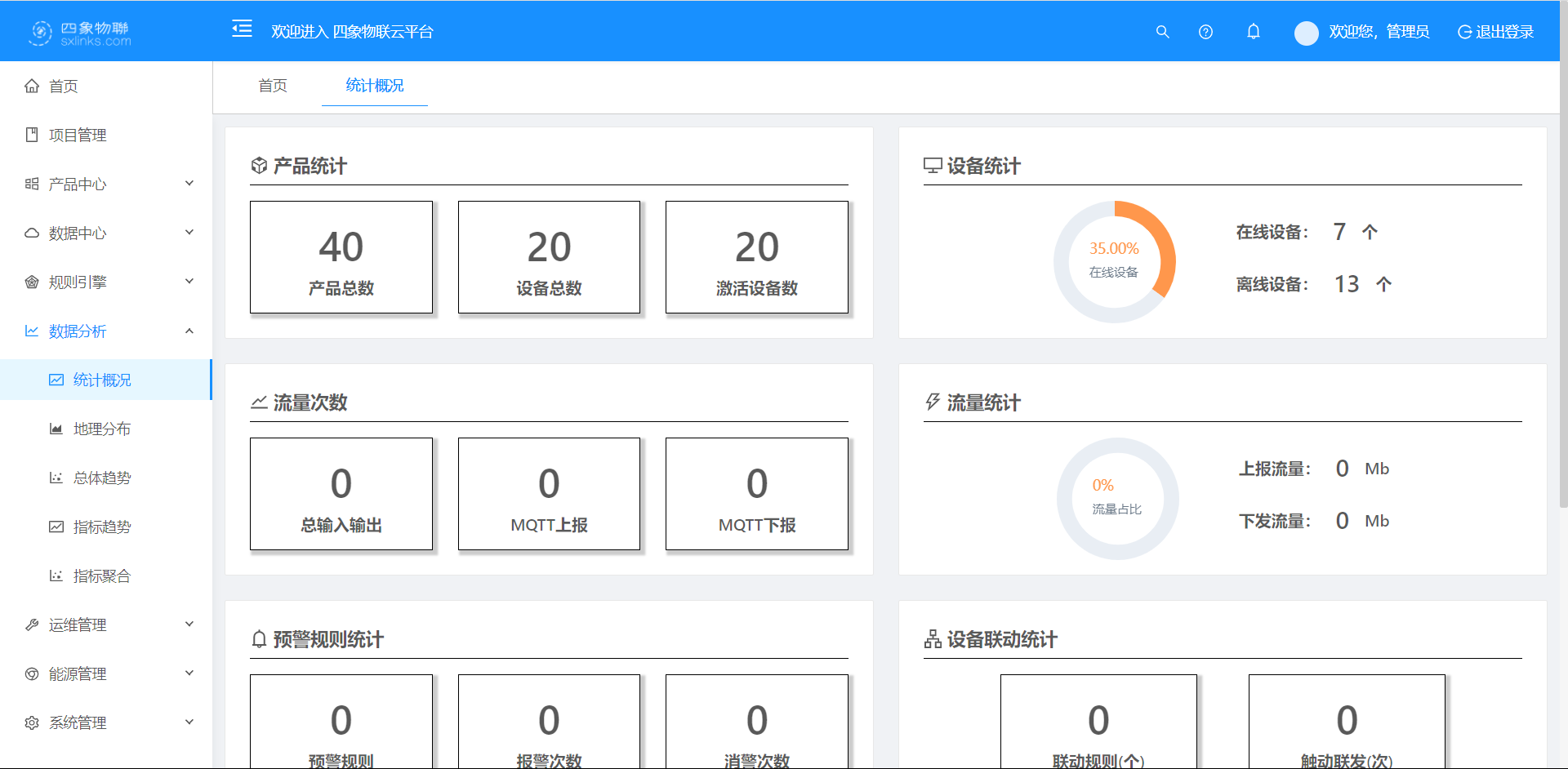Select the 统计概况 tab

coord(374,86)
